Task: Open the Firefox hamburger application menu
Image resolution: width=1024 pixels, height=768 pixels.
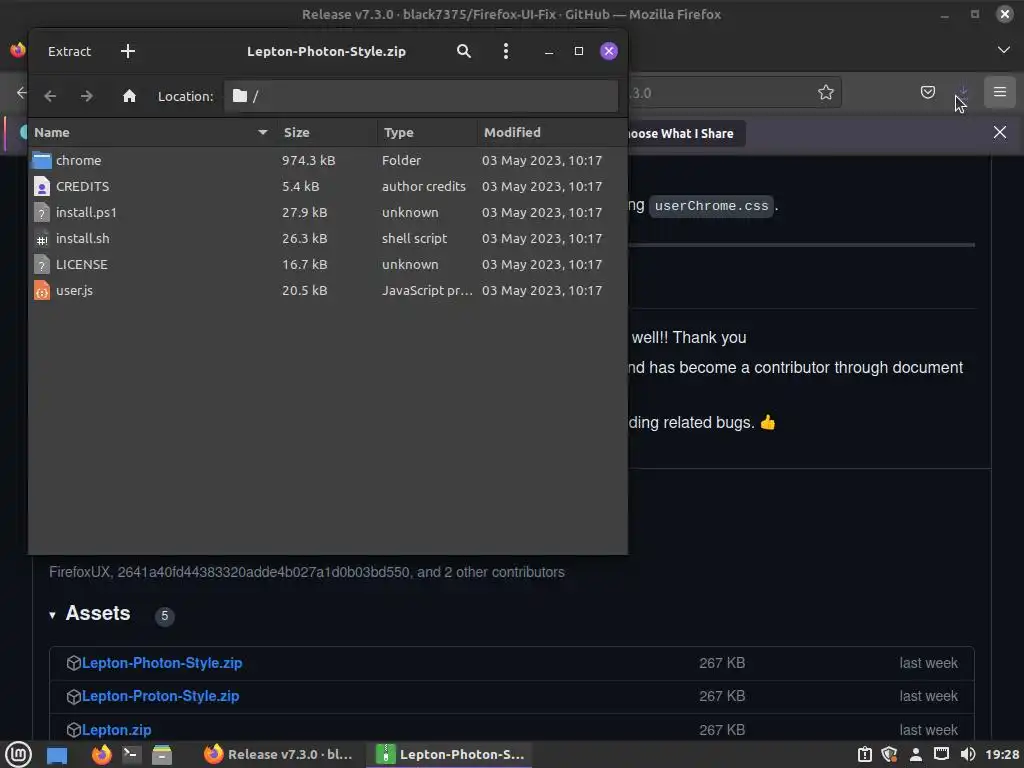Action: coord(1000,92)
